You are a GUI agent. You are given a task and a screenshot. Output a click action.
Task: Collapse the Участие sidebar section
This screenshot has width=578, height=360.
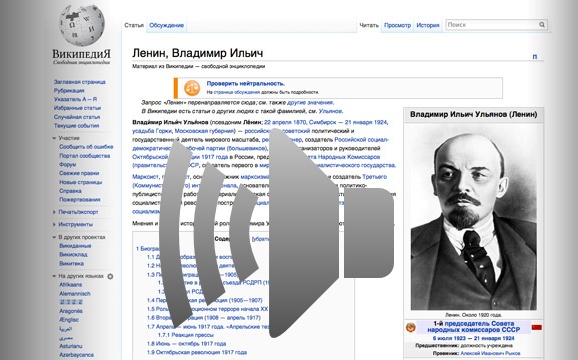[x=54, y=138]
